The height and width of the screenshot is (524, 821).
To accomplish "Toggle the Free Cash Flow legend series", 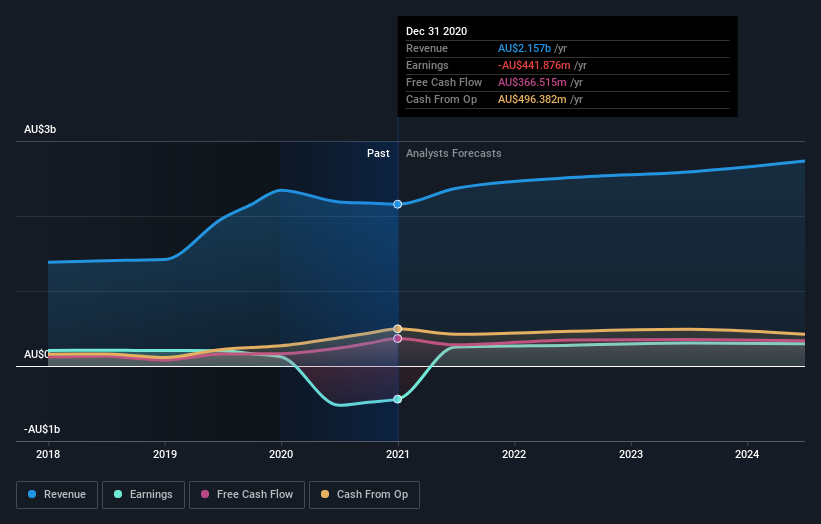I will point(247,495).
